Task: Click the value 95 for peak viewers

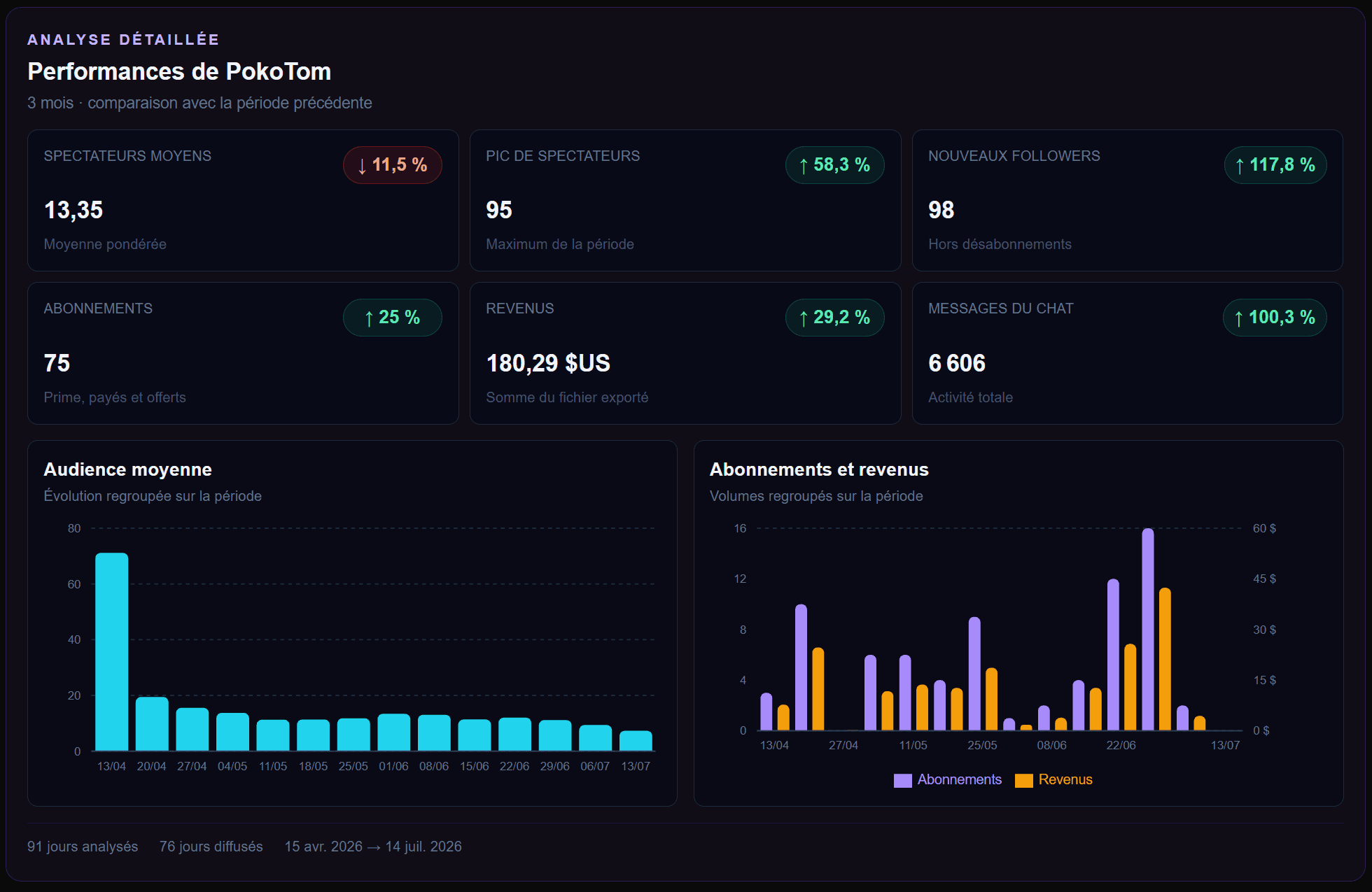Action: coord(499,210)
